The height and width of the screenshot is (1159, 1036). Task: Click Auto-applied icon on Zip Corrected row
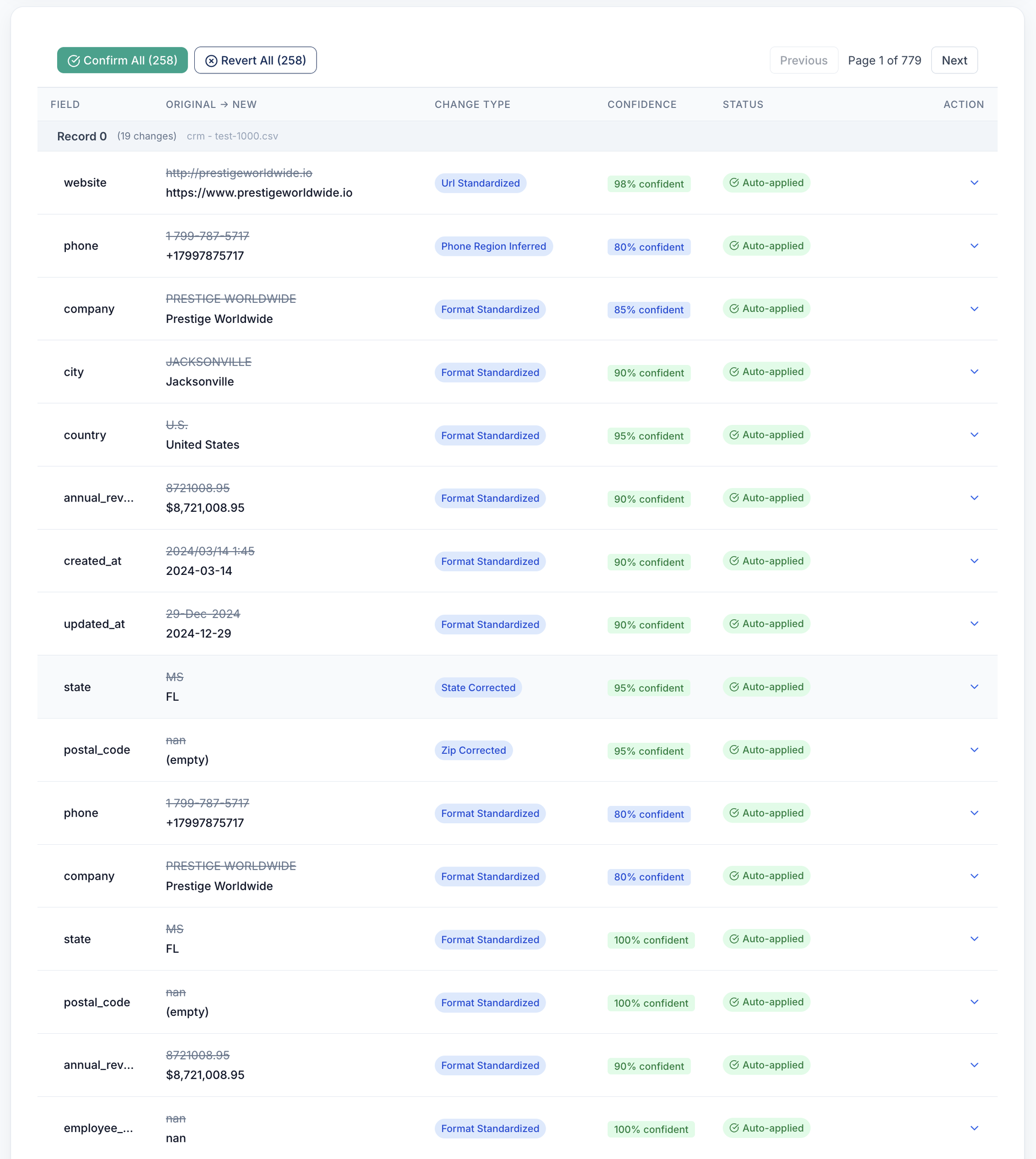click(735, 749)
